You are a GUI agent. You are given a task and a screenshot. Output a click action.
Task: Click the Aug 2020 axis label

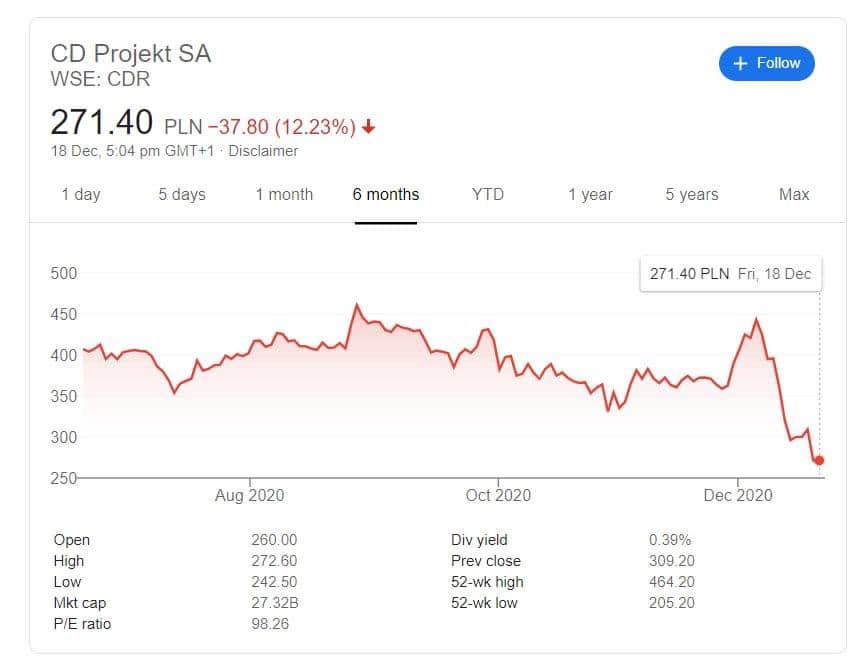pyautogui.click(x=250, y=495)
